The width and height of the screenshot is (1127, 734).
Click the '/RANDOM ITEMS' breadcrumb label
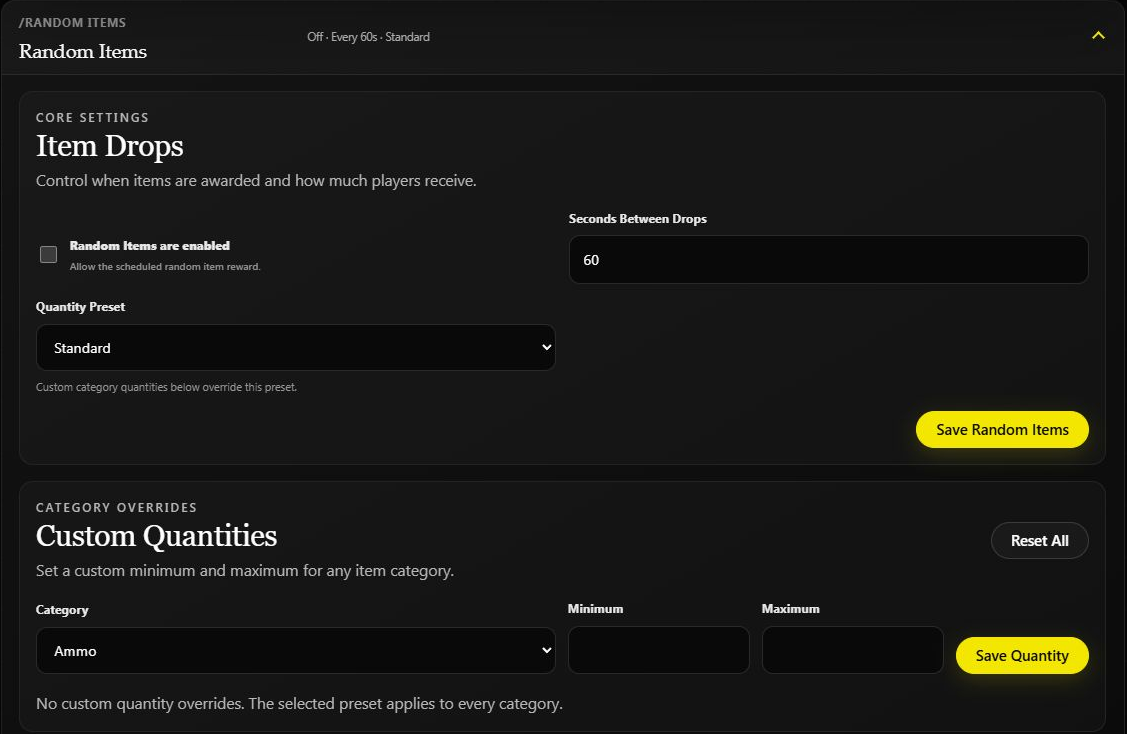point(72,23)
